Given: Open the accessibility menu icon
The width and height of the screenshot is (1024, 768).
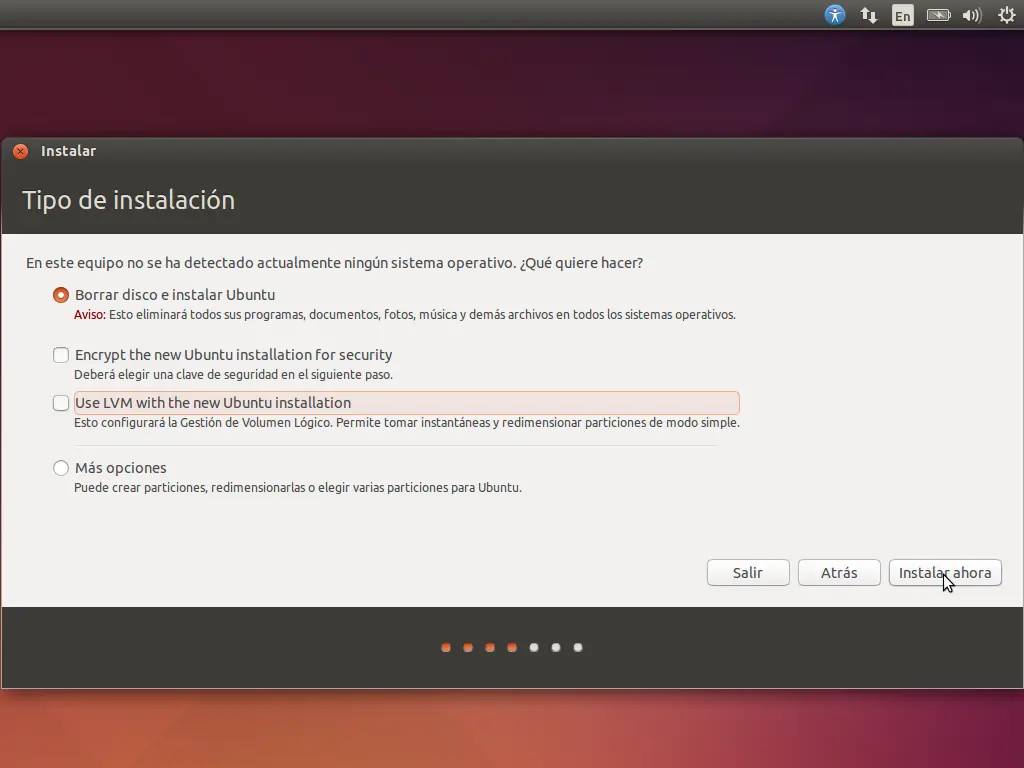Looking at the screenshot, I should (x=835, y=15).
